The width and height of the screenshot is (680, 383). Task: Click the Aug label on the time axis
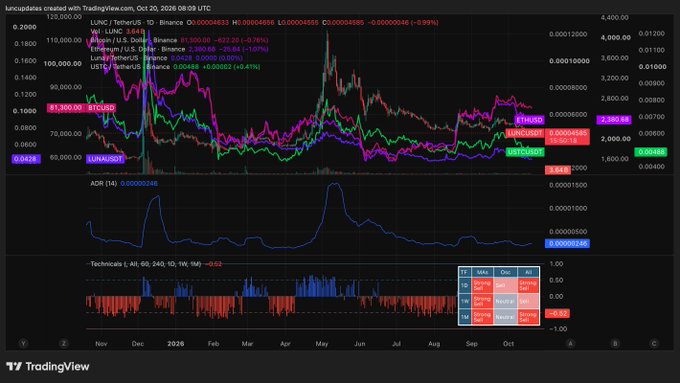pos(434,344)
